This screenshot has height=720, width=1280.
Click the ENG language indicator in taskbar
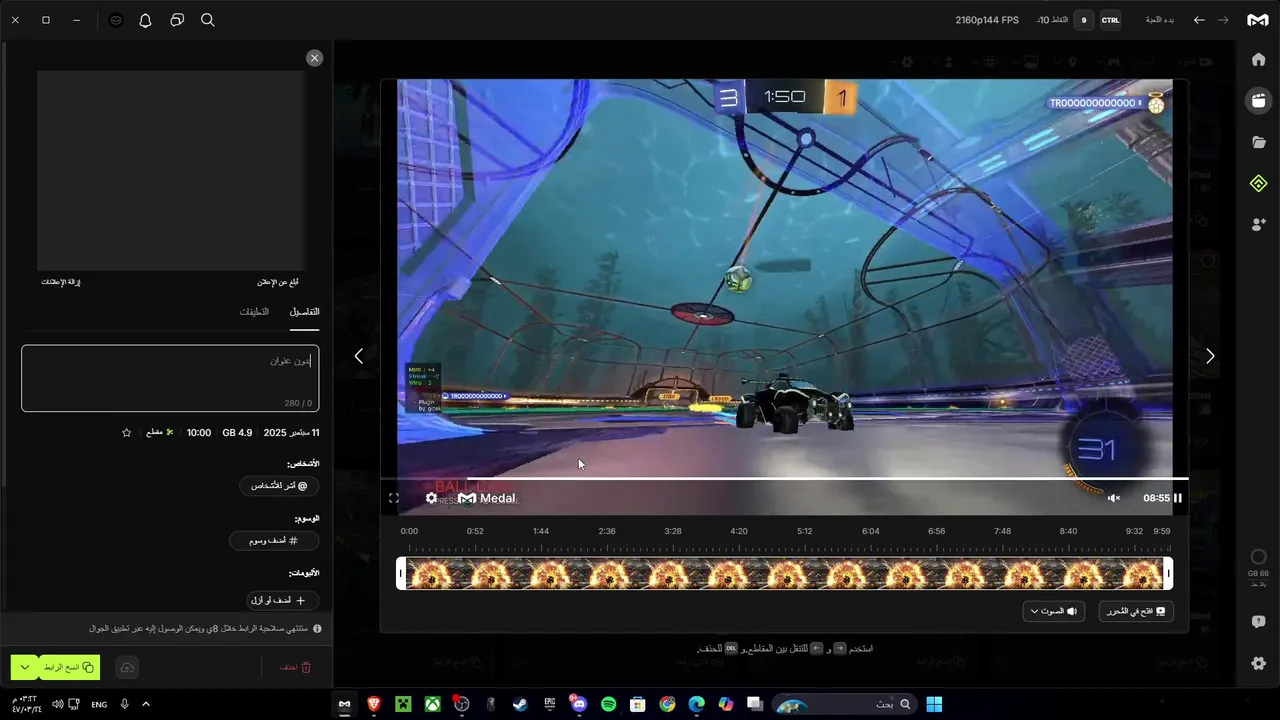99,704
